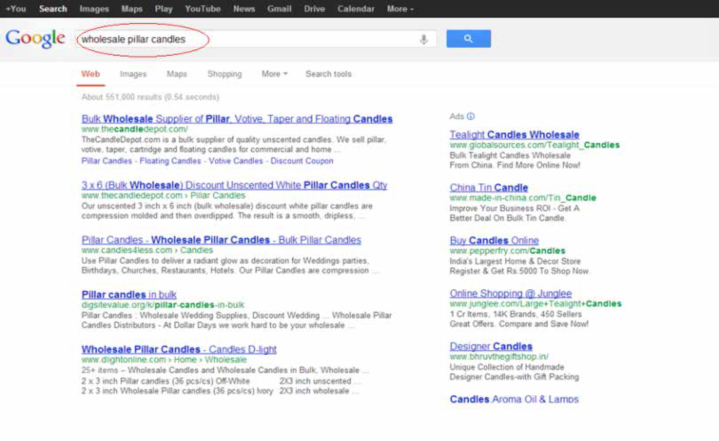This screenshot has height=441, width=719.
Task: Open Play in the top bar
Action: pyautogui.click(x=163, y=9)
